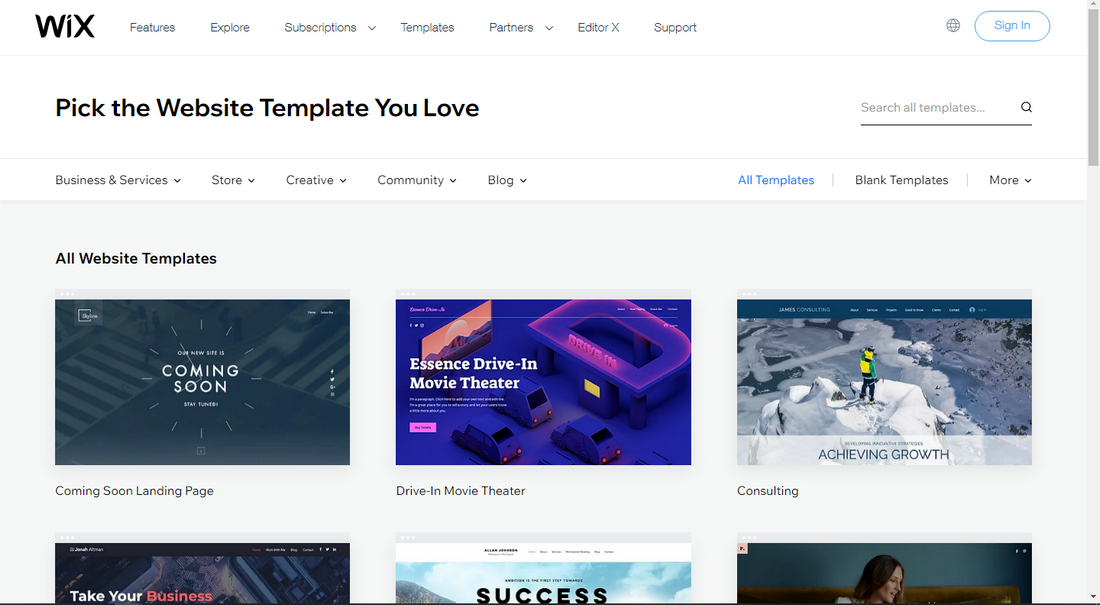Screen dimensions: 1100x605
Task: Open the language globe icon
Action: coord(953,25)
